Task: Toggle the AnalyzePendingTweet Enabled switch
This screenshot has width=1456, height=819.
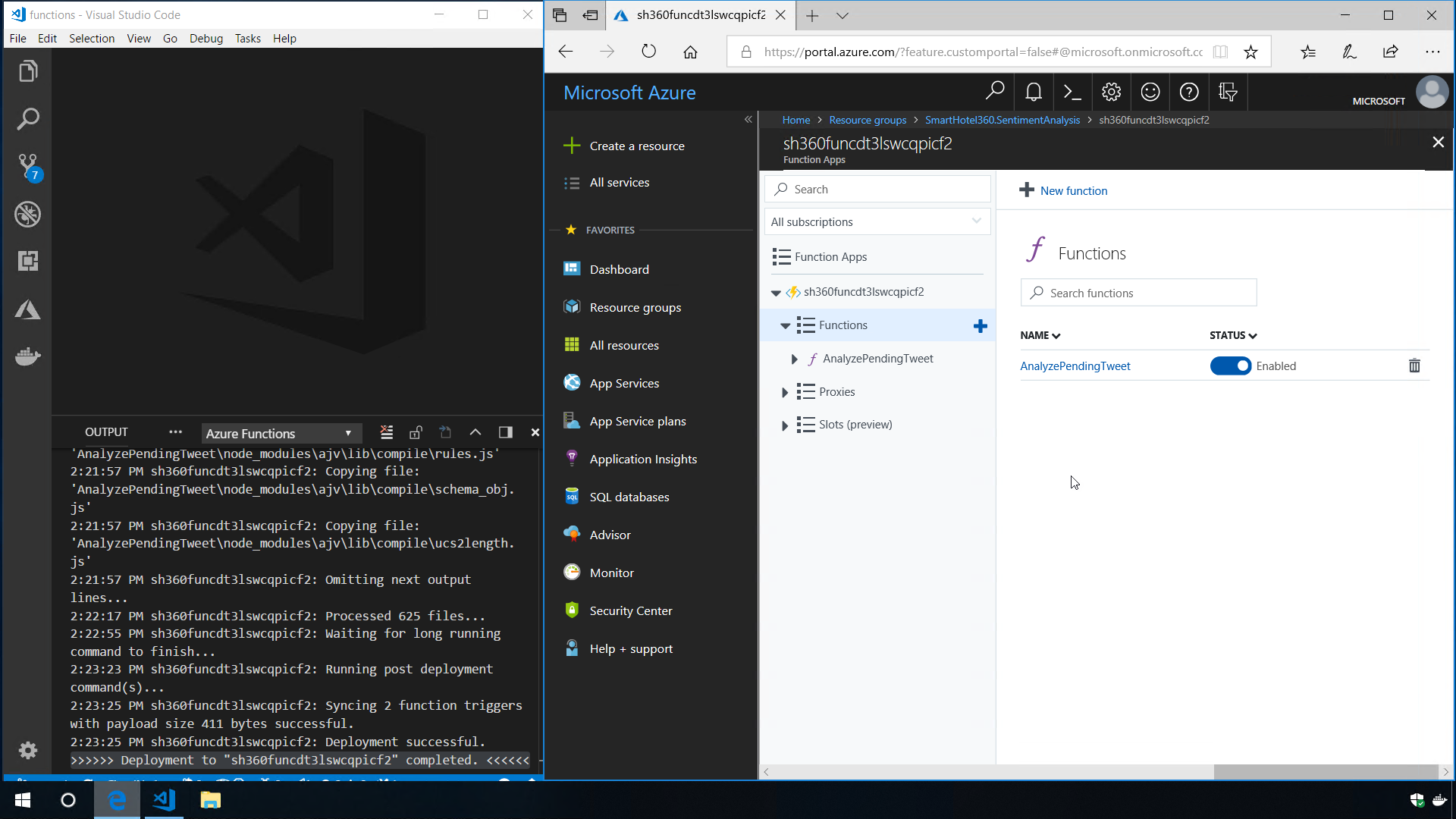Action: [x=1230, y=366]
